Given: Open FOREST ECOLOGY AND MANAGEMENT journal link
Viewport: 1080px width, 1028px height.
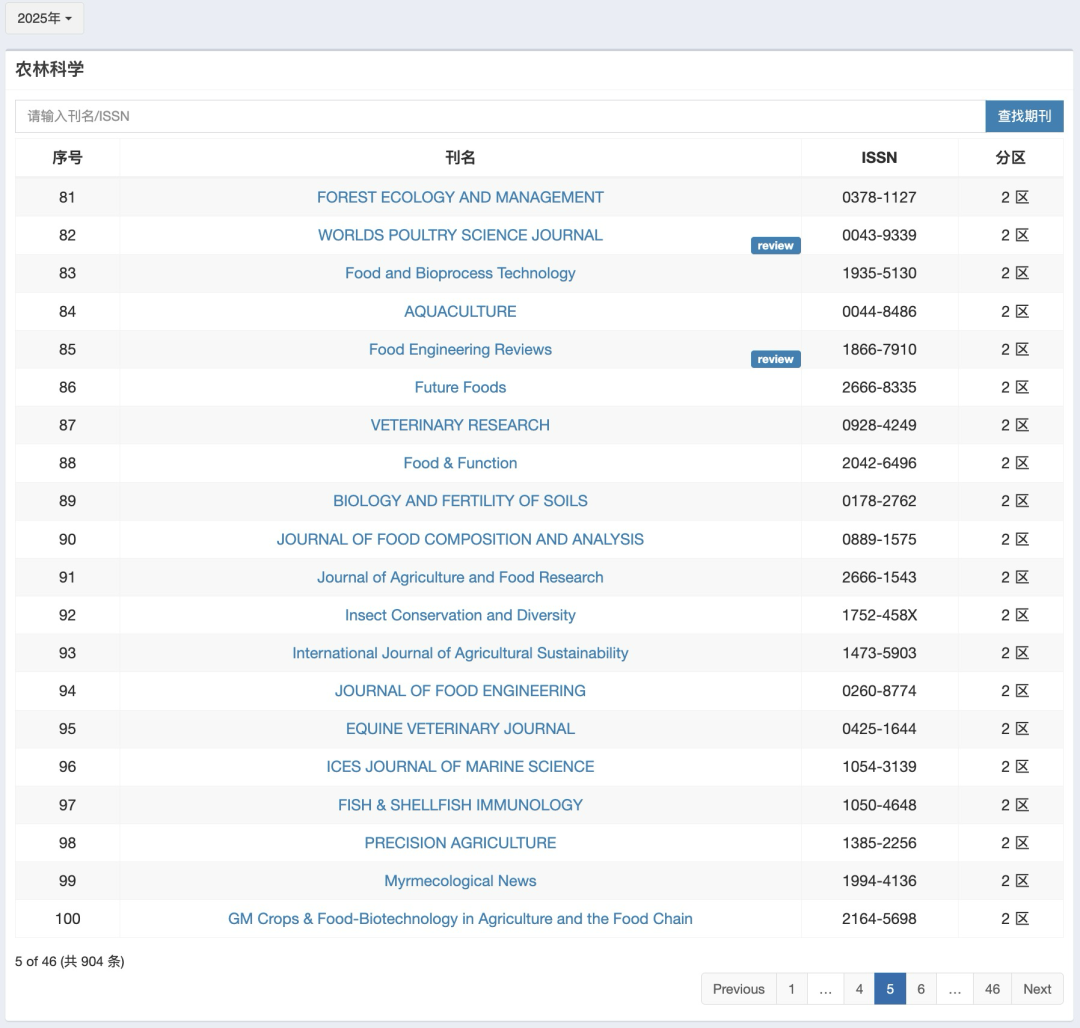Looking at the screenshot, I should (460, 198).
